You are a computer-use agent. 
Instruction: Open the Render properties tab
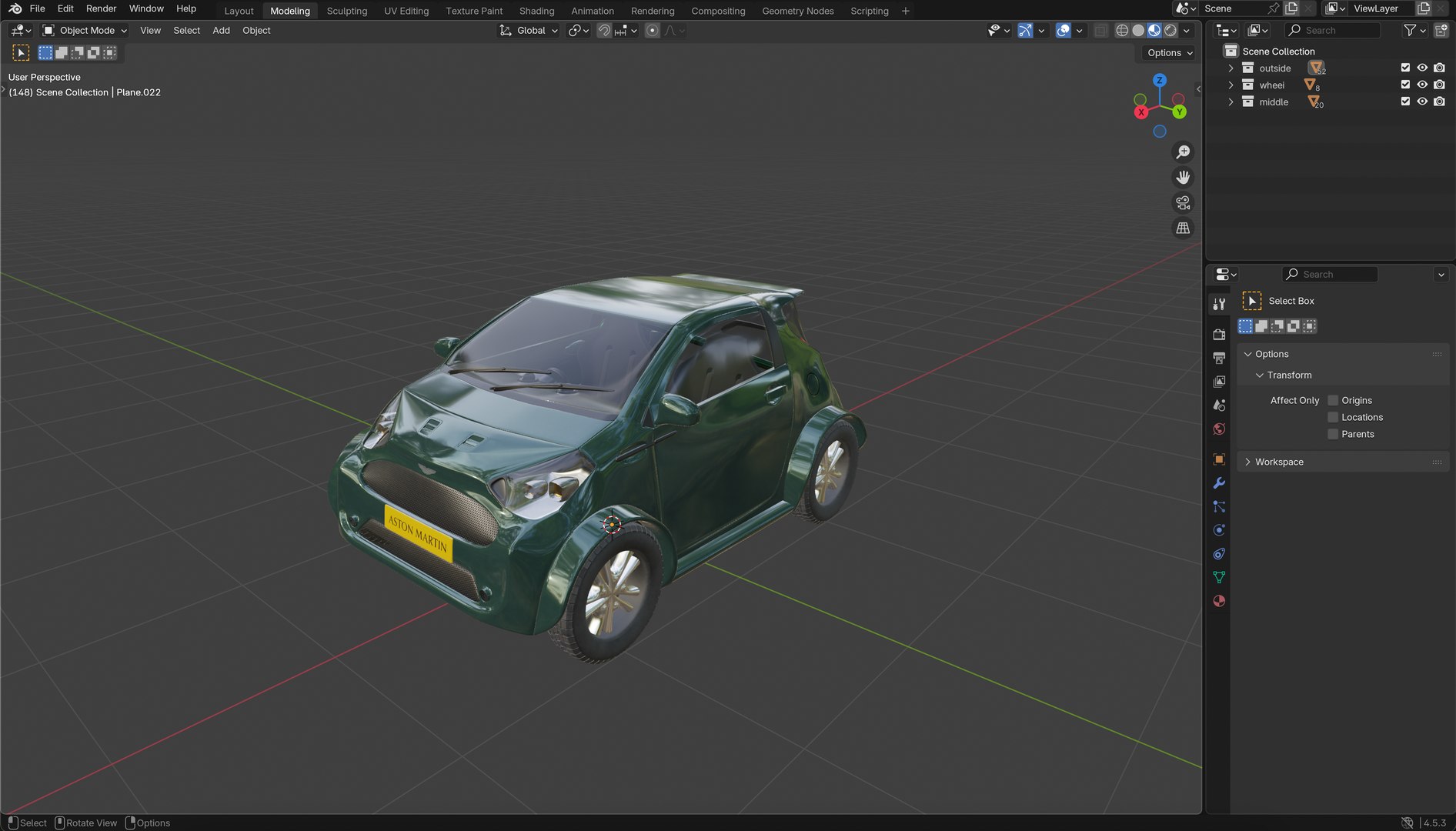[x=1219, y=335]
